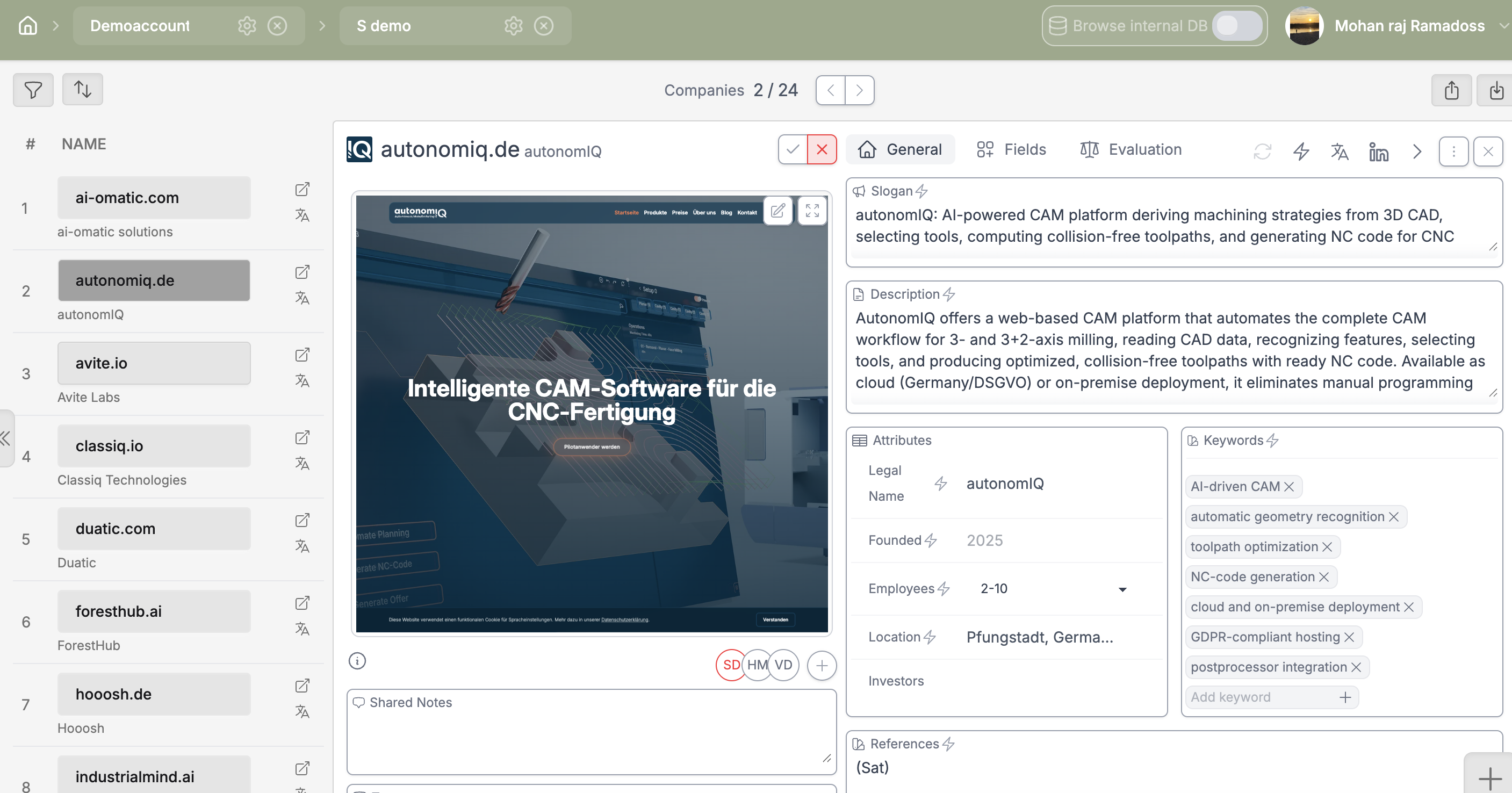Open the company list filter
The width and height of the screenshot is (1512, 793).
[33, 90]
